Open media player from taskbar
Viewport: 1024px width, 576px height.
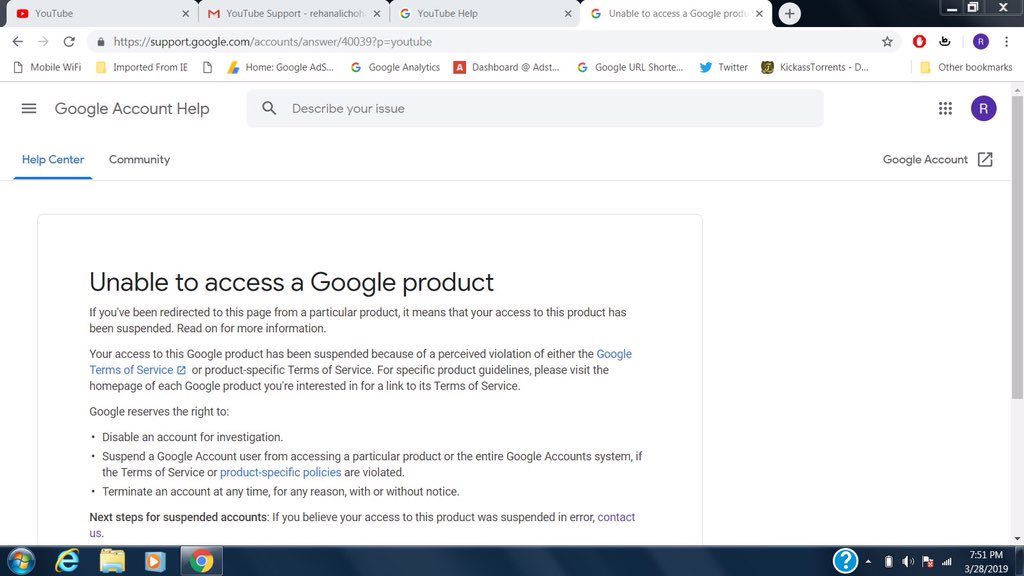[155, 561]
